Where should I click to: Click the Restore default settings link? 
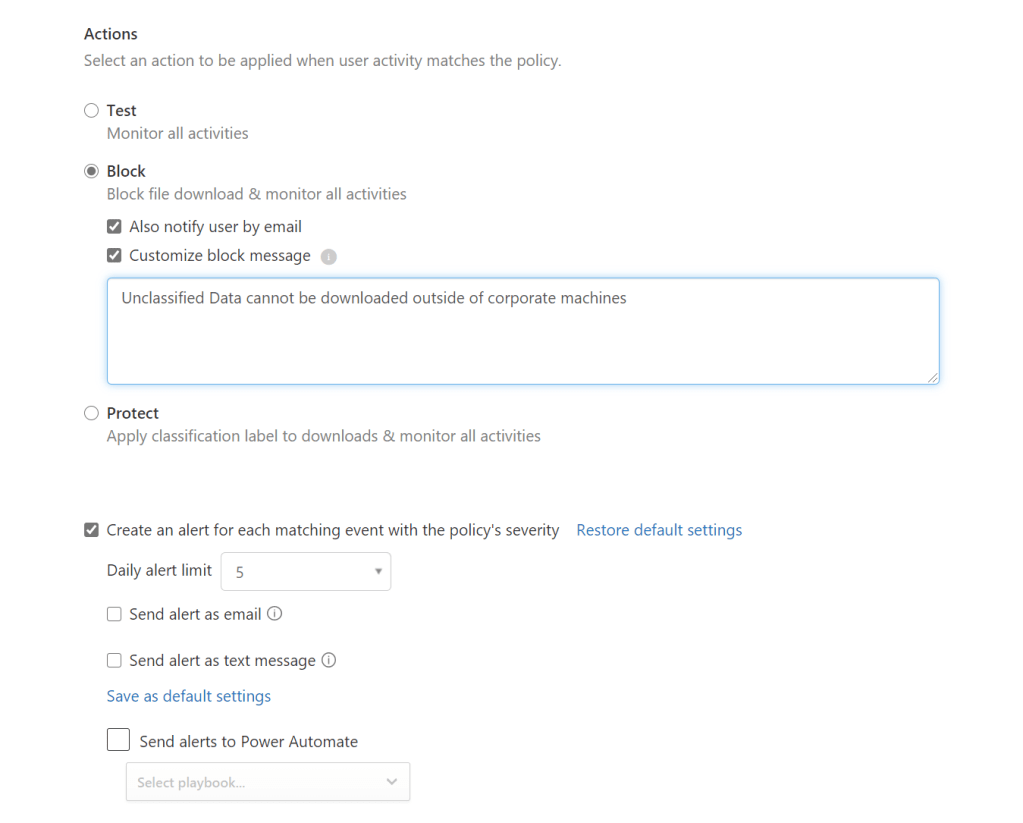pyautogui.click(x=659, y=530)
